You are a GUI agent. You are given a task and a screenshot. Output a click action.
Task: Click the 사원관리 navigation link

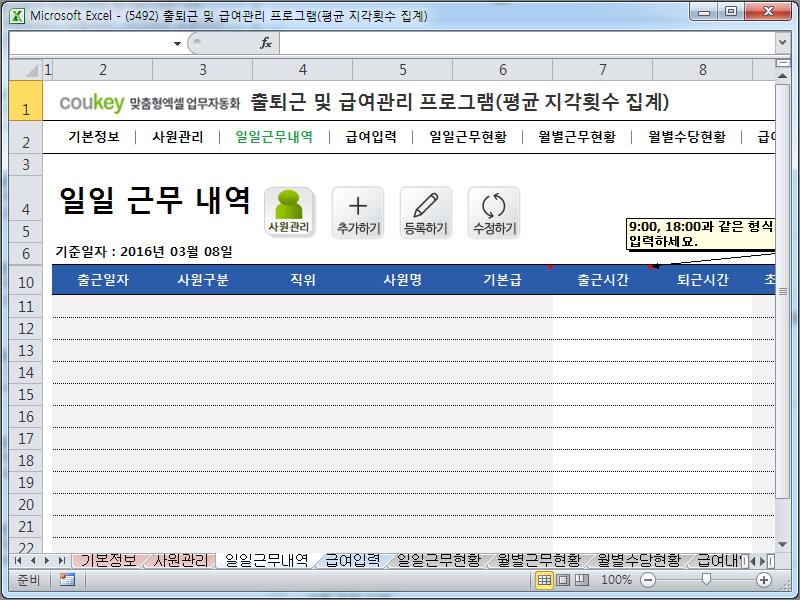(178, 137)
